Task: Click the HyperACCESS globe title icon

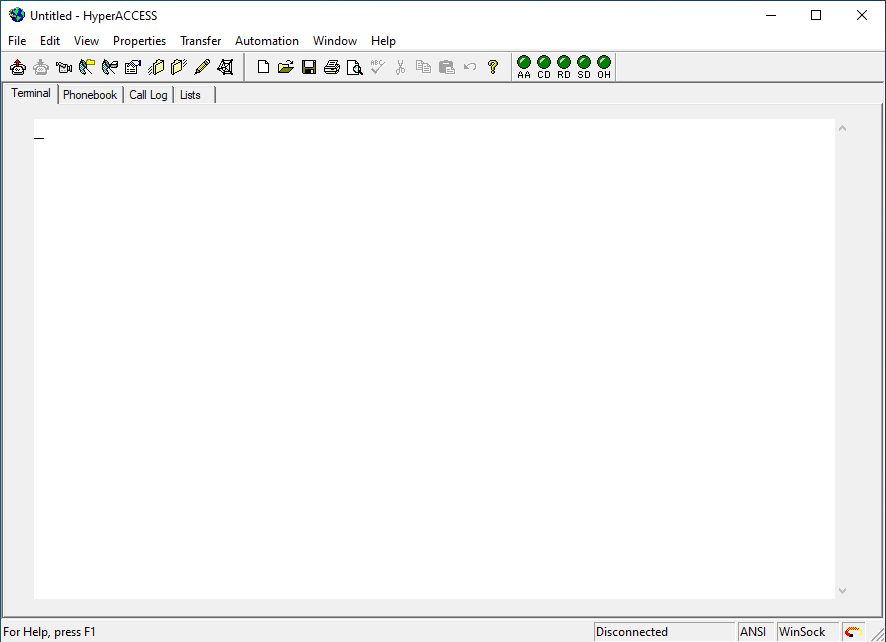Action: coord(17,15)
